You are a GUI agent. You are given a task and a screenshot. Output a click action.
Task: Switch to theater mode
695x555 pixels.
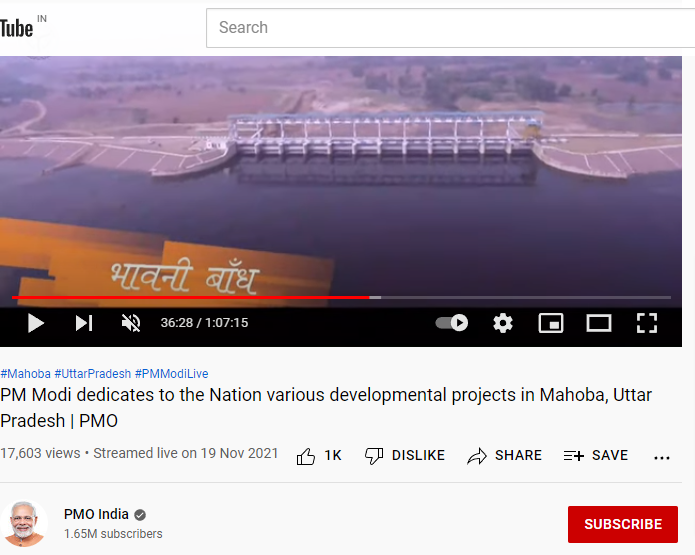(x=599, y=323)
